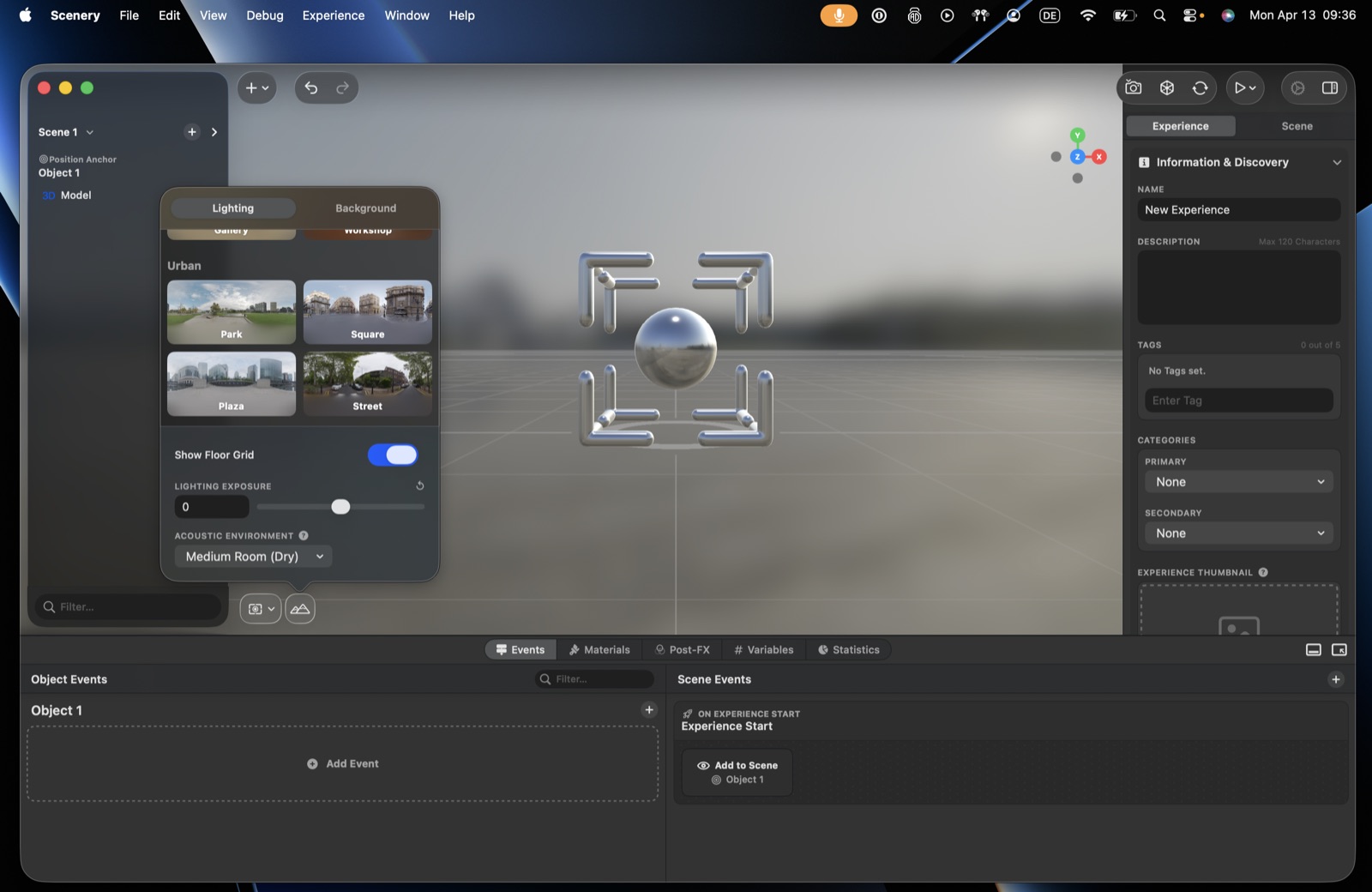
Task: Add a new scene event with plus
Action: (1336, 679)
